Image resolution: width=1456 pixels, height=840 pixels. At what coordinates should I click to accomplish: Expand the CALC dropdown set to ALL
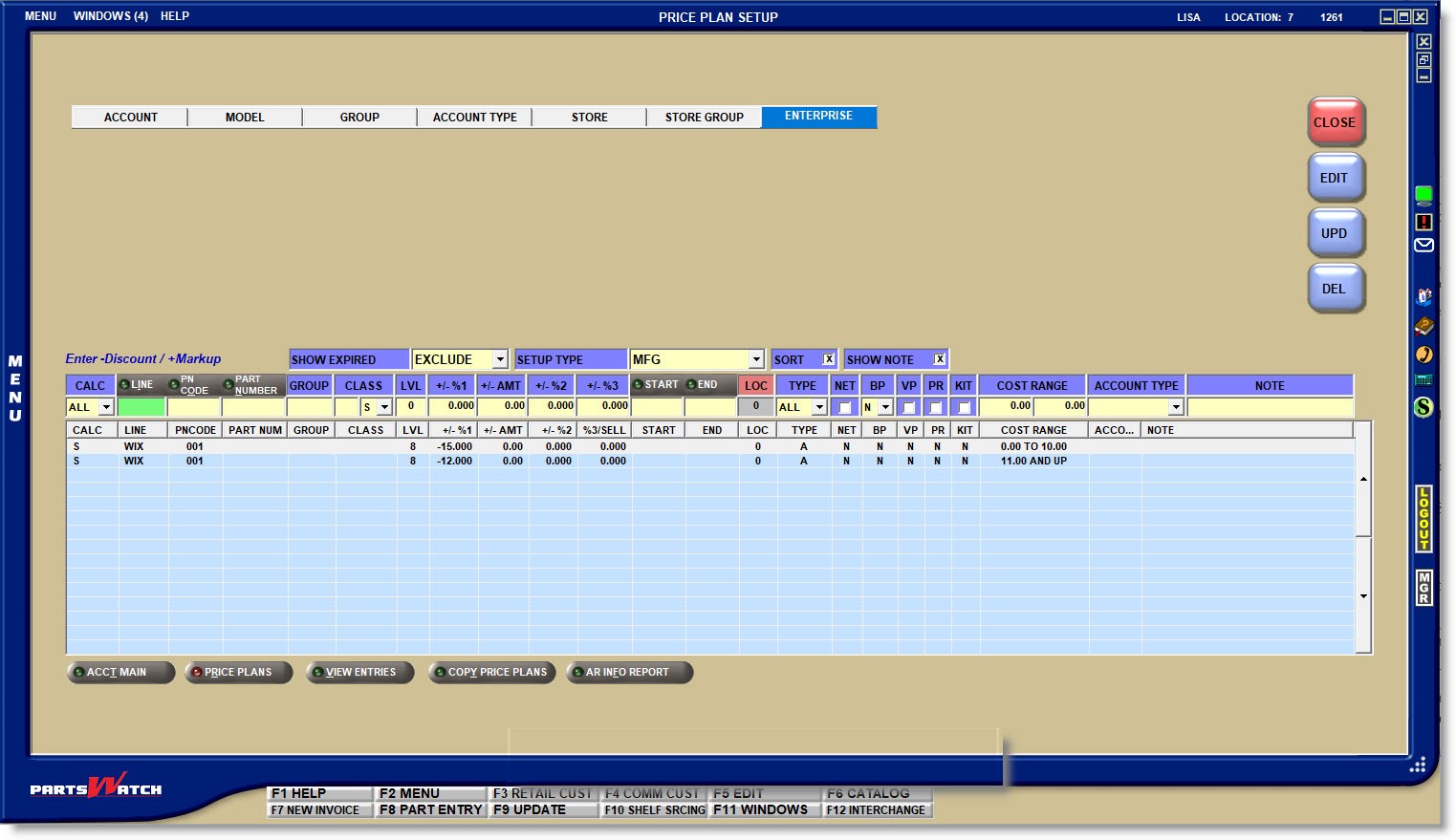pyautogui.click(x=105, y=407)
